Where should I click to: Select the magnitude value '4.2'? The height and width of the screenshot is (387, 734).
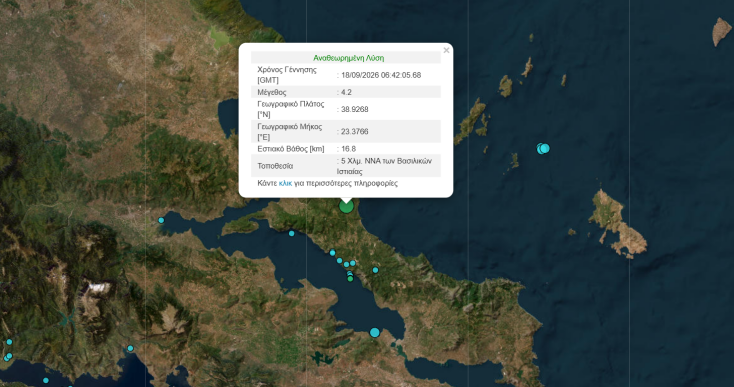coord(346,92)
